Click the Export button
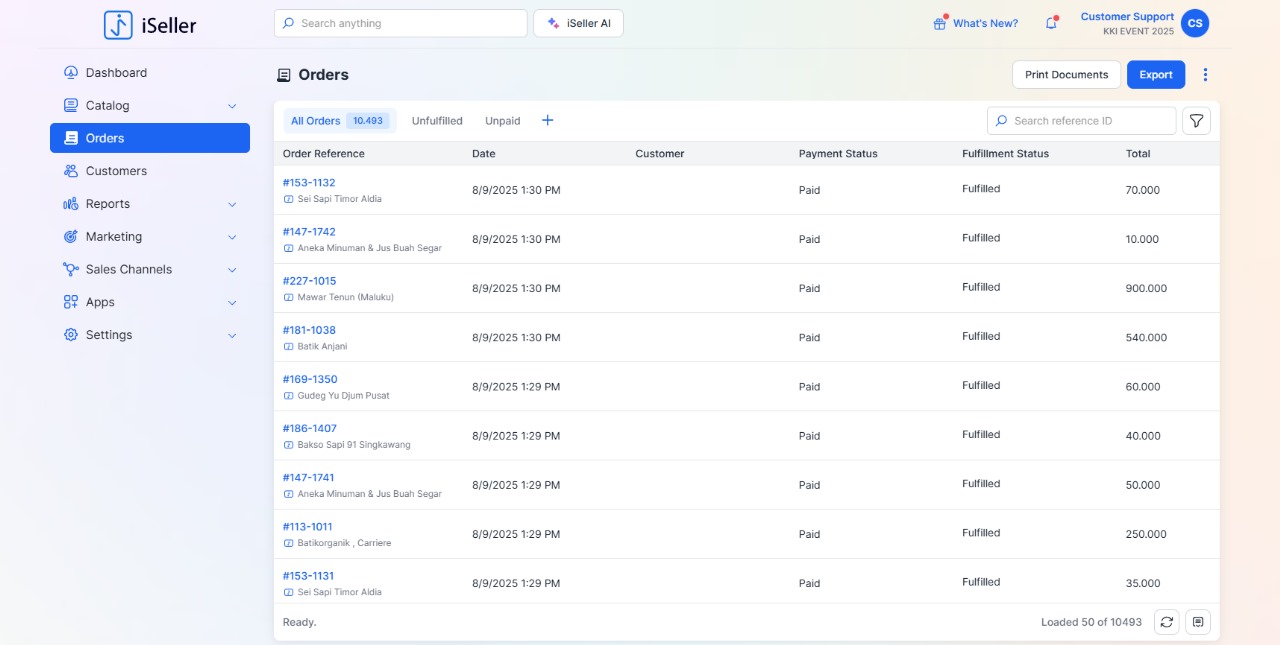Image resolution: width=1280 pixels, height=645 pixels. 1155,75
